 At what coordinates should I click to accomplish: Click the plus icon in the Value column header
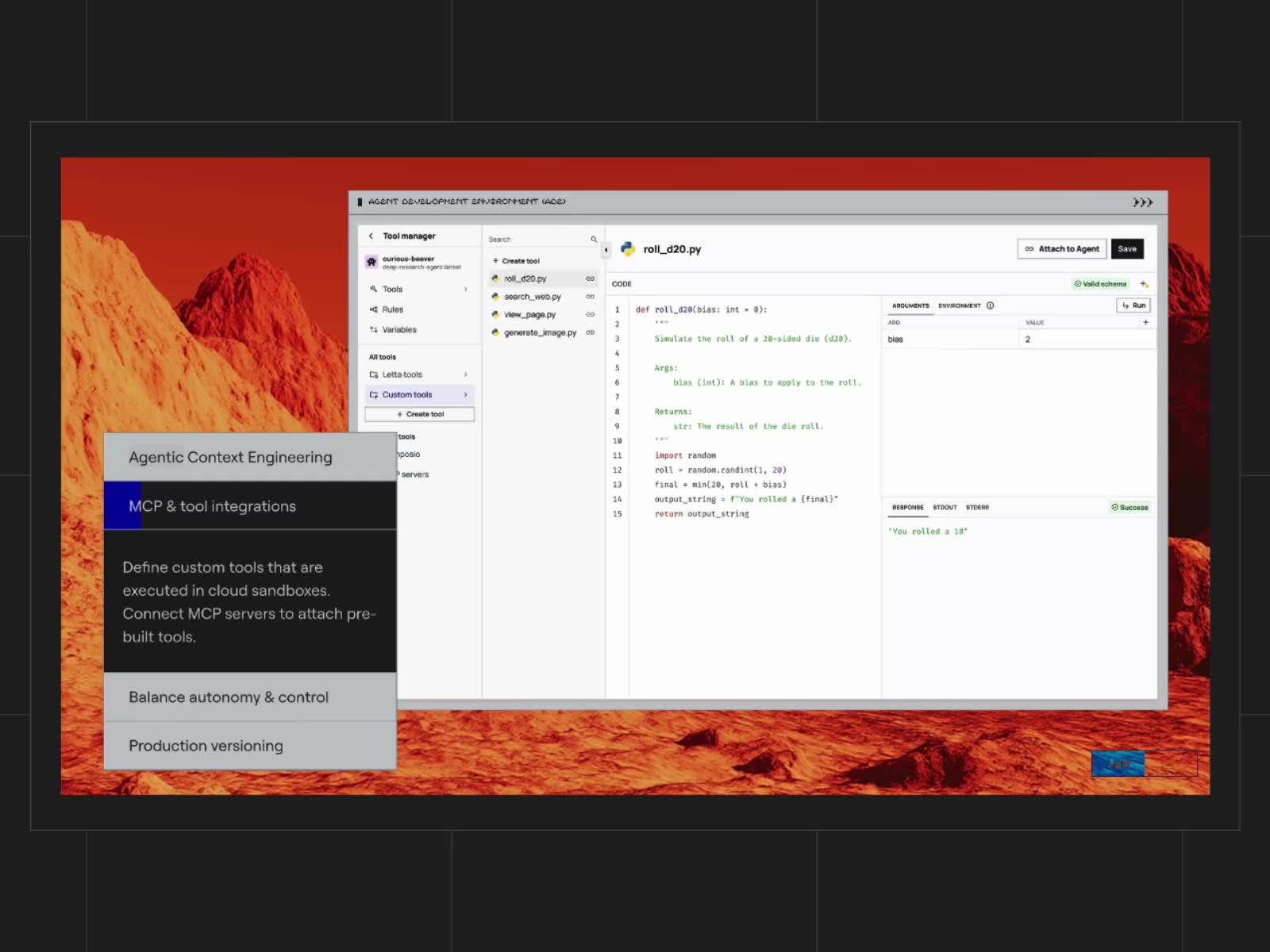point(1145,322)
